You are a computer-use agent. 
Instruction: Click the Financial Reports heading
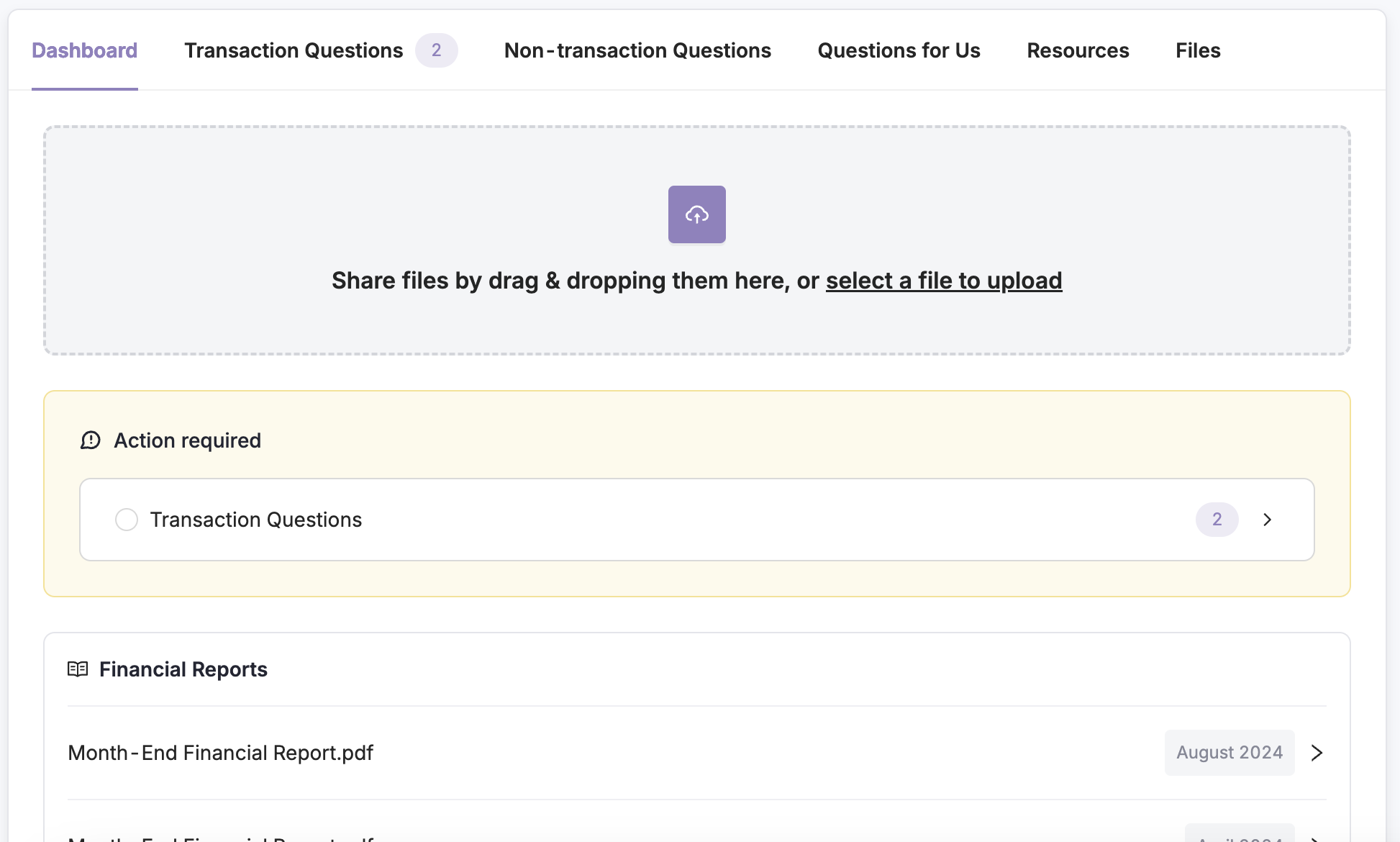click(x=183, y=669)
